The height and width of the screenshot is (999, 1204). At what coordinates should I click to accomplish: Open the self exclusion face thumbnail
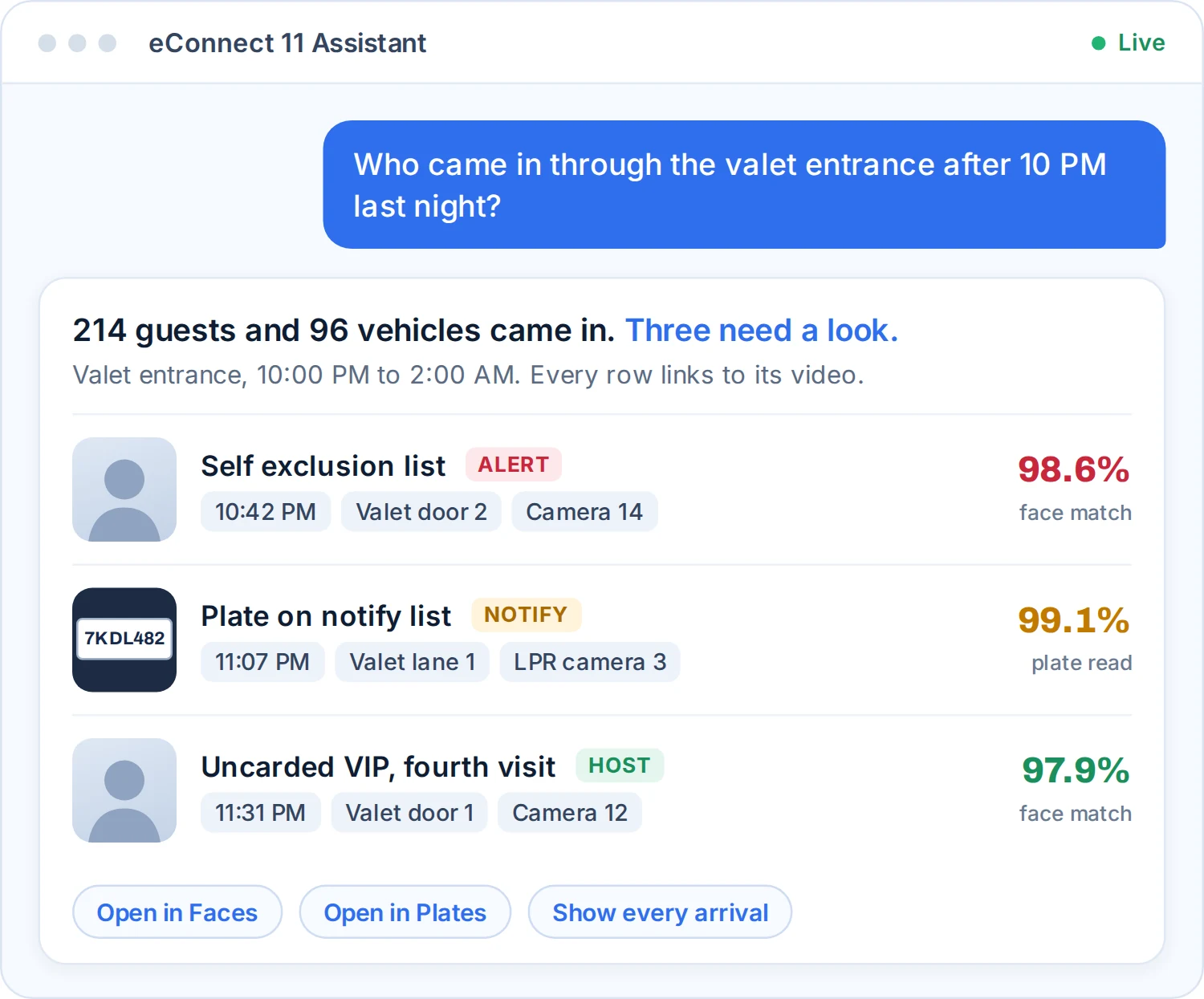(x=124, y=489)
